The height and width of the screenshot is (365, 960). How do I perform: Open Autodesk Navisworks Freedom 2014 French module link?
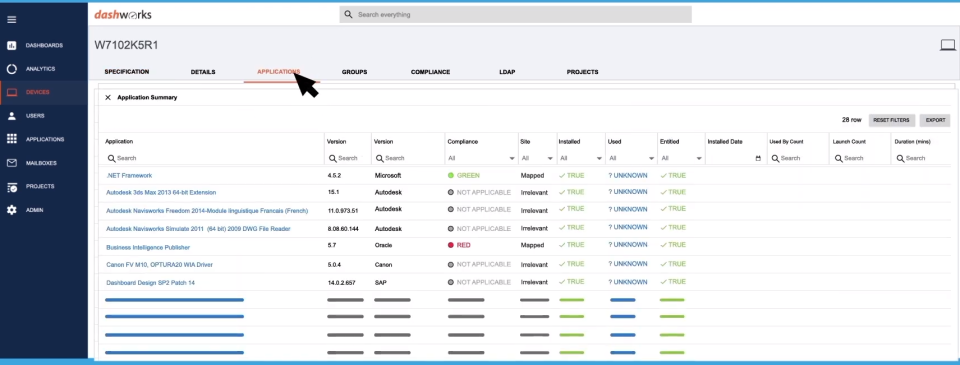click(x=207, y=211)
